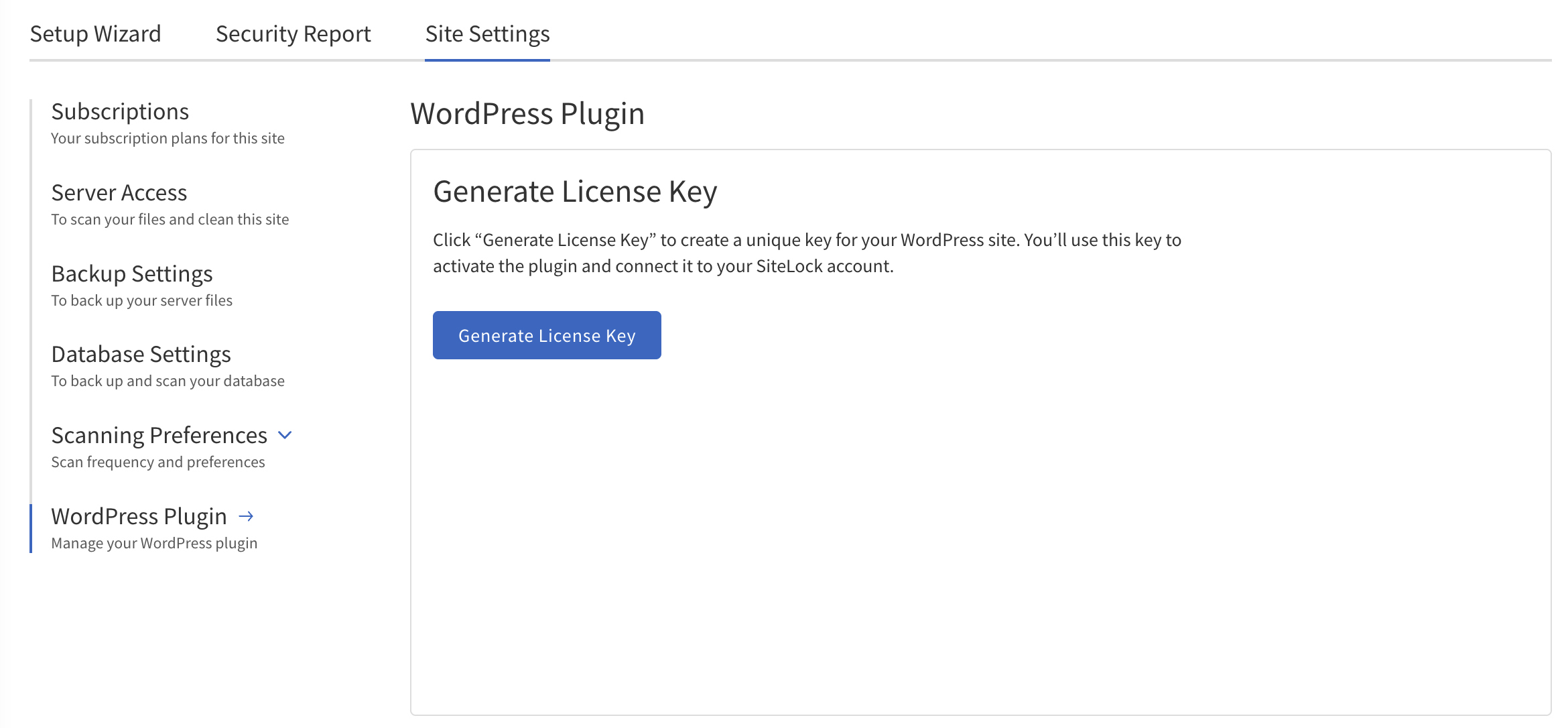This screenshot has width=1568, height=728.
Task: Open Server Access settings
Action: (x=119, y=192)
